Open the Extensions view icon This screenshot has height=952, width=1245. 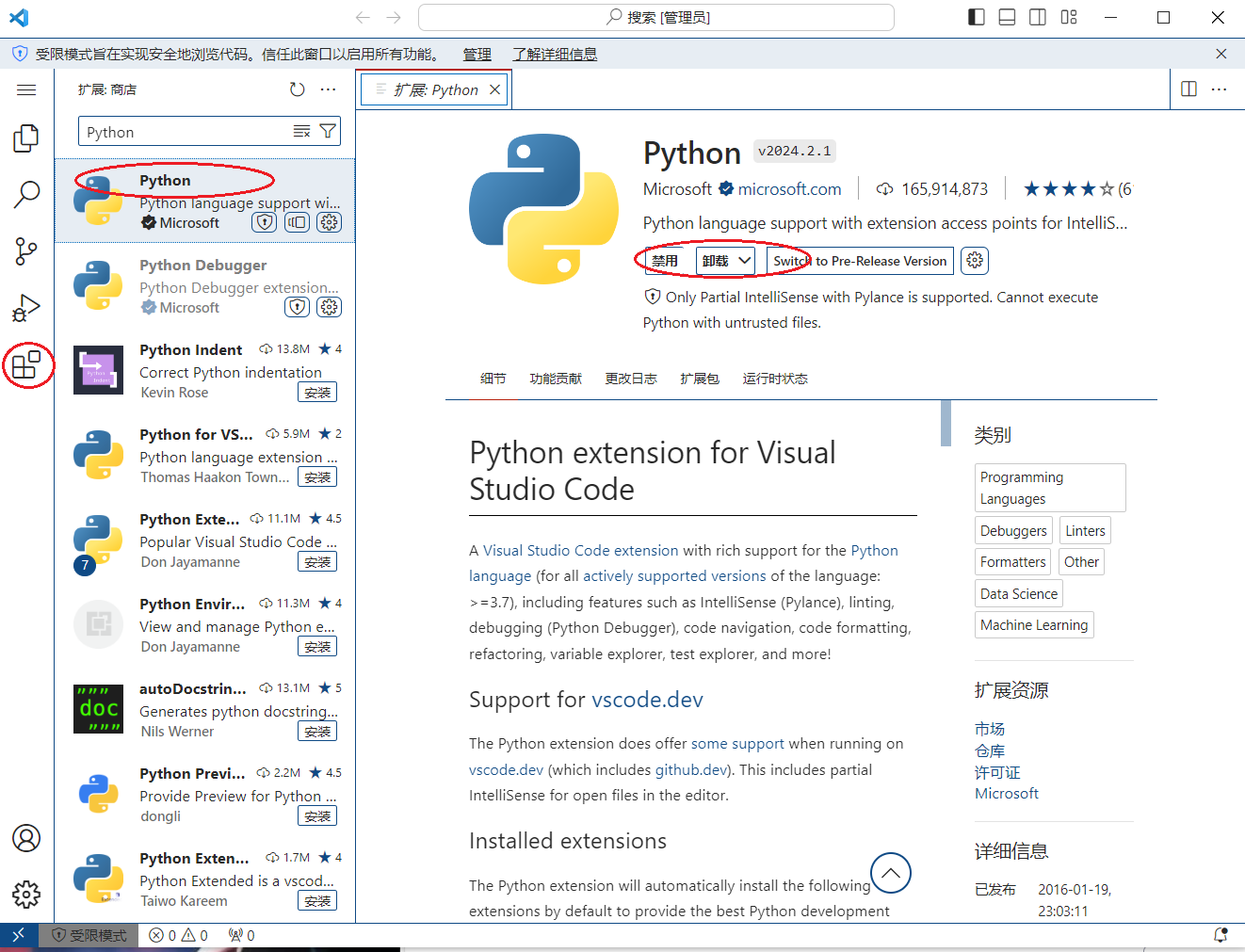click(x=26, y=364)
